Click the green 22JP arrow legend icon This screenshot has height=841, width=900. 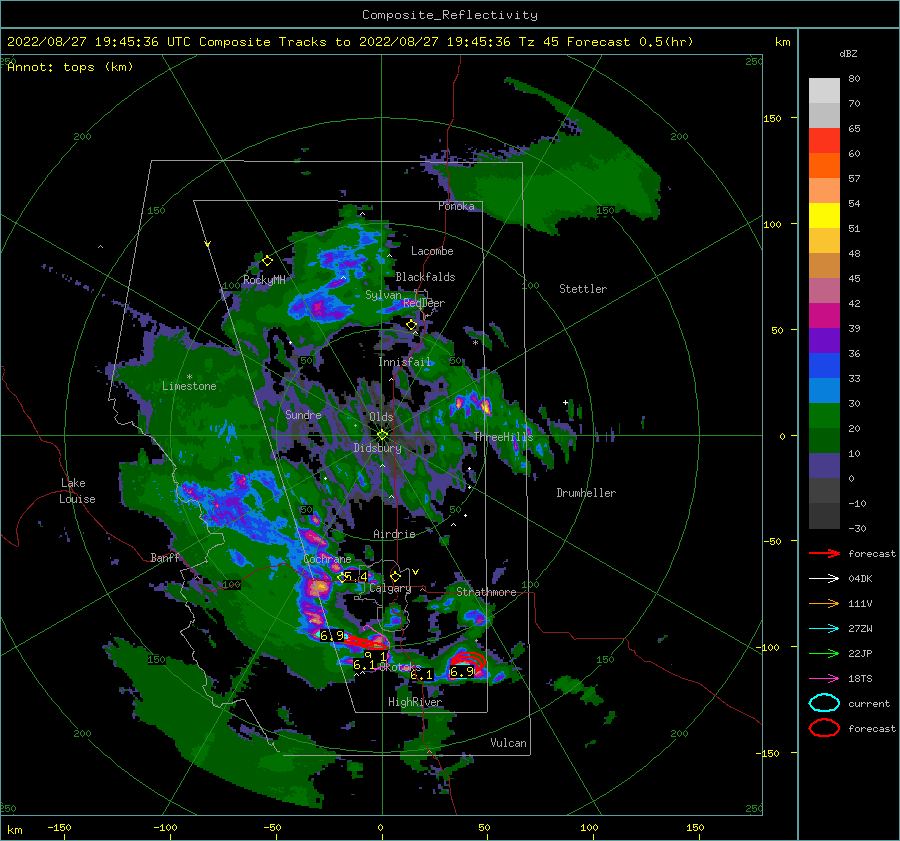pyautogui.click(x=824, y=653)
